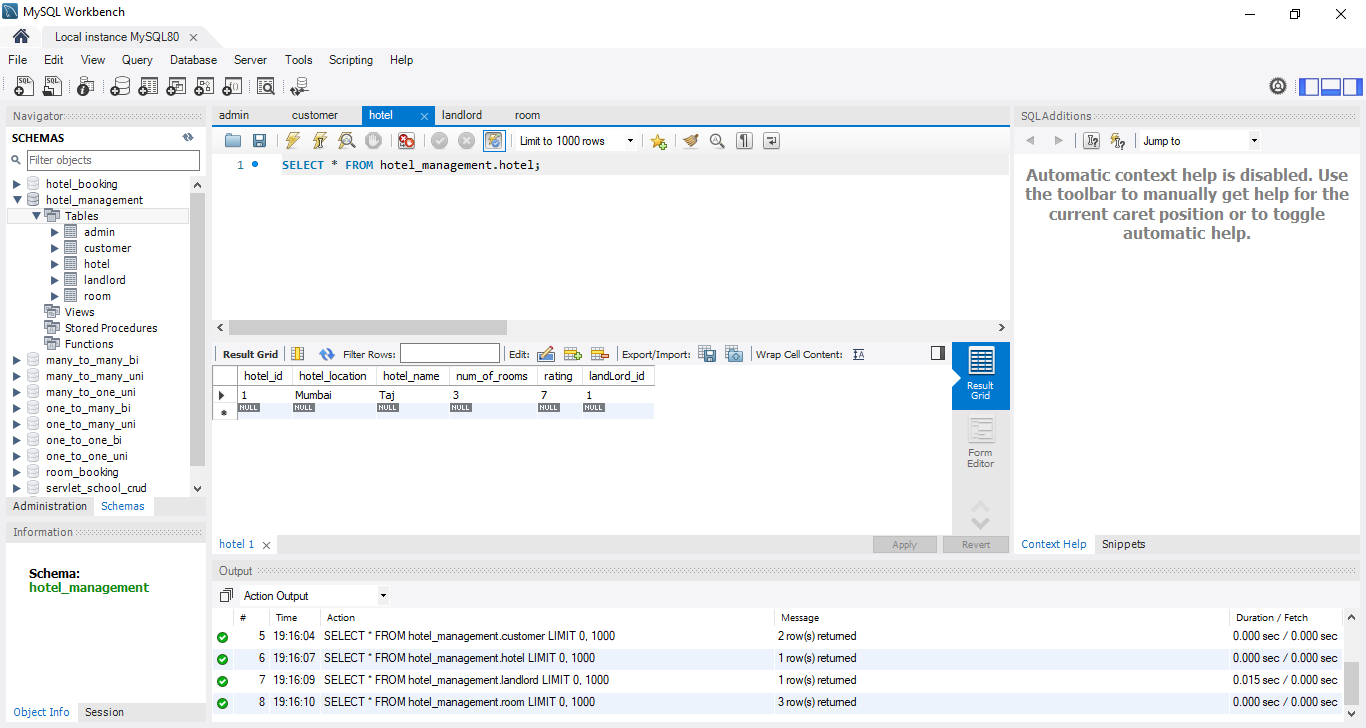Open the Form Editor view
Image resolution: width=1366 pixels, height=728 pixels.
coord(980,442)
